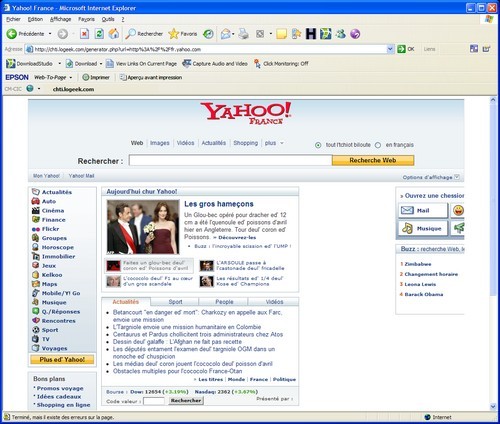Screen dimensions: 500x424
Task: Click Yahoo! France logo
Action: 246,113
